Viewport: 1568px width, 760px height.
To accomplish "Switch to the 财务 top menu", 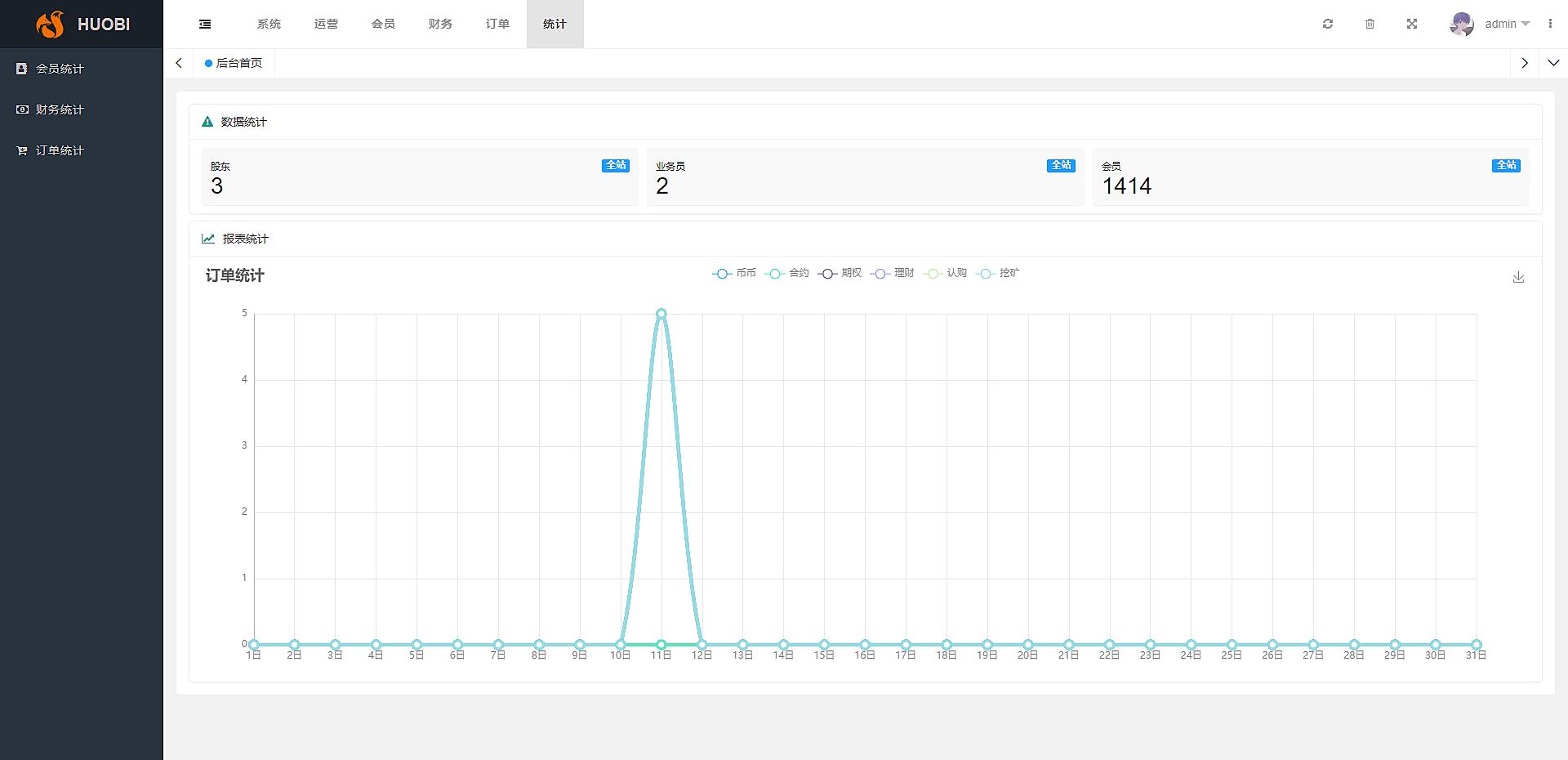I will [x=440, y=25].
